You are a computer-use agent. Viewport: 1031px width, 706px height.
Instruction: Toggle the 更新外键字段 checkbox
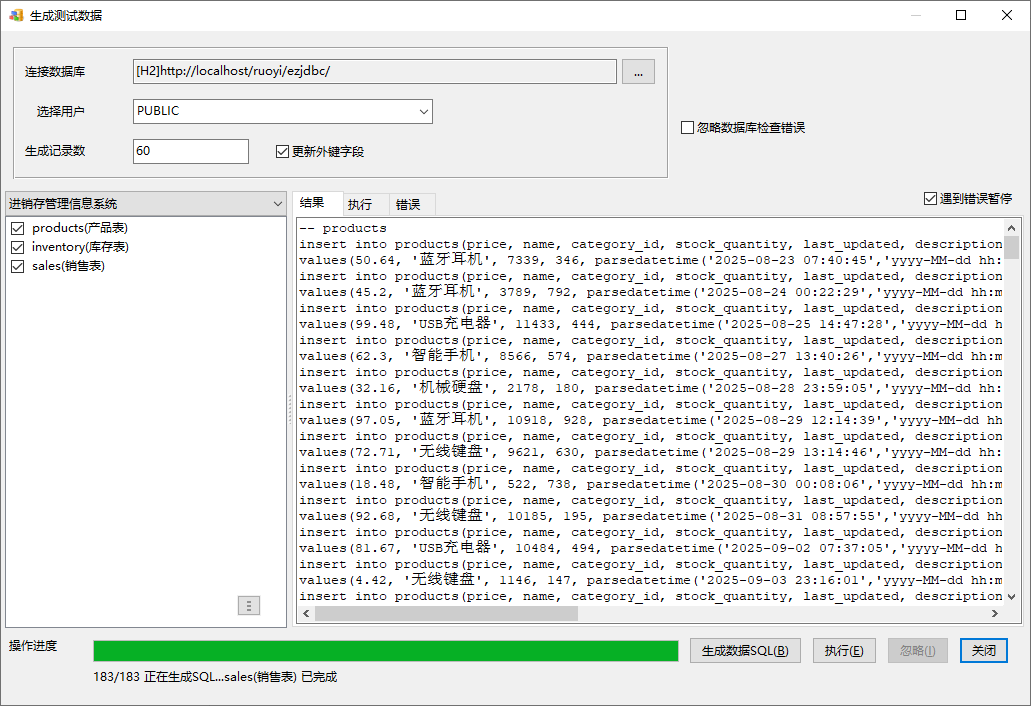[x=283, y=152]
